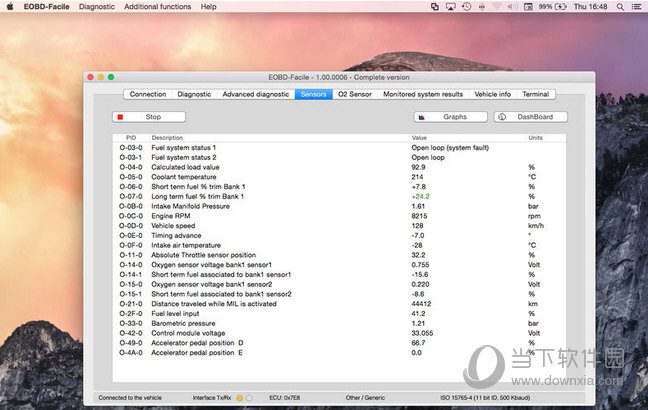Select the Timing advance row
The width and height of the screenshot is (648, 410).
point(339,236)
